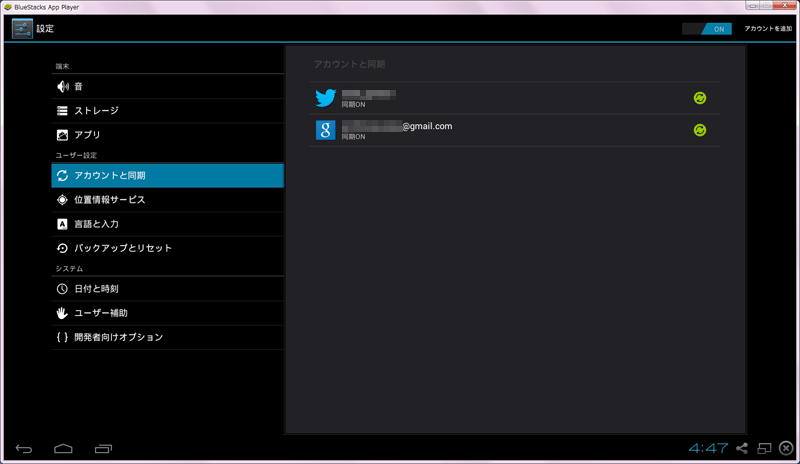Open the Twitter account name entry

point(515,98)
